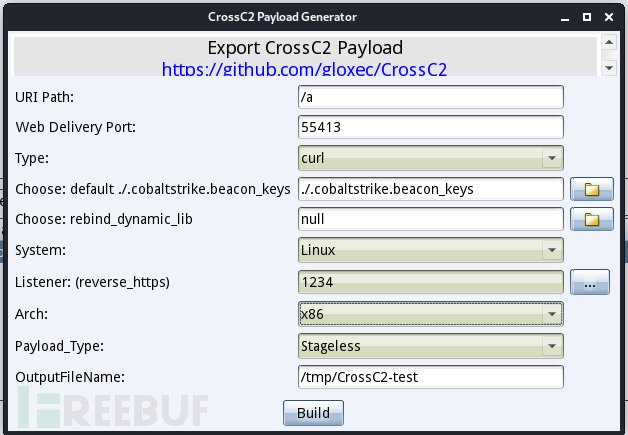Image resolution: width=628 pixels, height=435 pixels.
Task: Click the URI Path input field
Action: pos(431,97)
